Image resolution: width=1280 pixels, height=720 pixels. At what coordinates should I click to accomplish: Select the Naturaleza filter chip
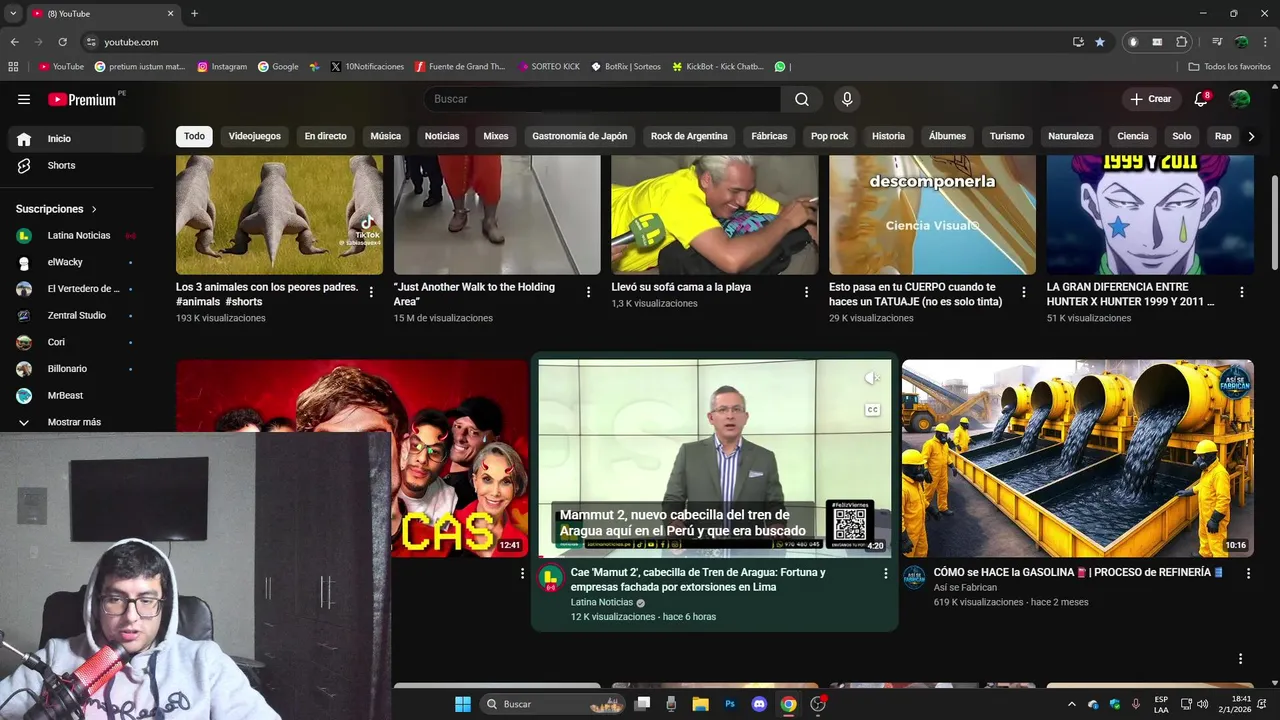(1071, 136)
